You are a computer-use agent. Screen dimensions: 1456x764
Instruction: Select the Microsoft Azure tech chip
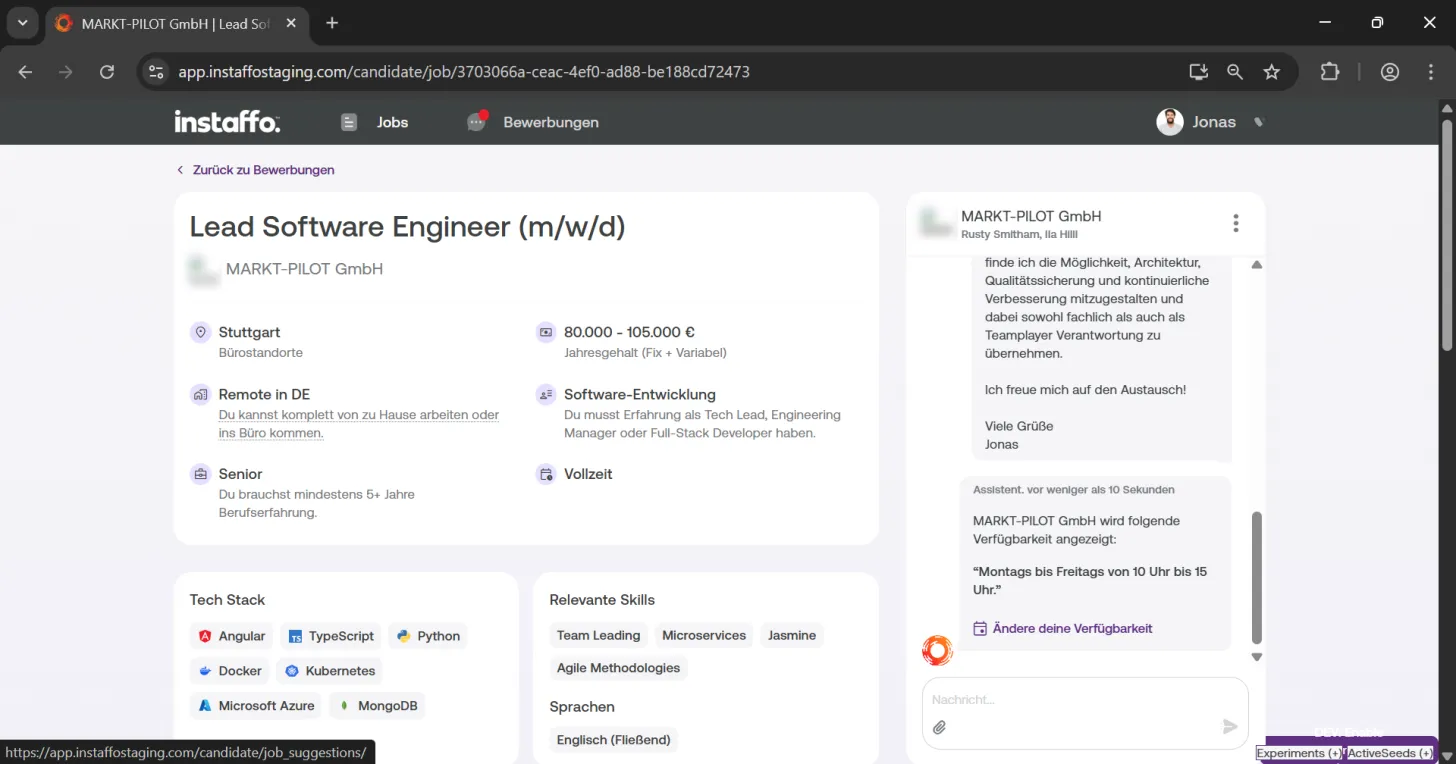pos(255,706)
